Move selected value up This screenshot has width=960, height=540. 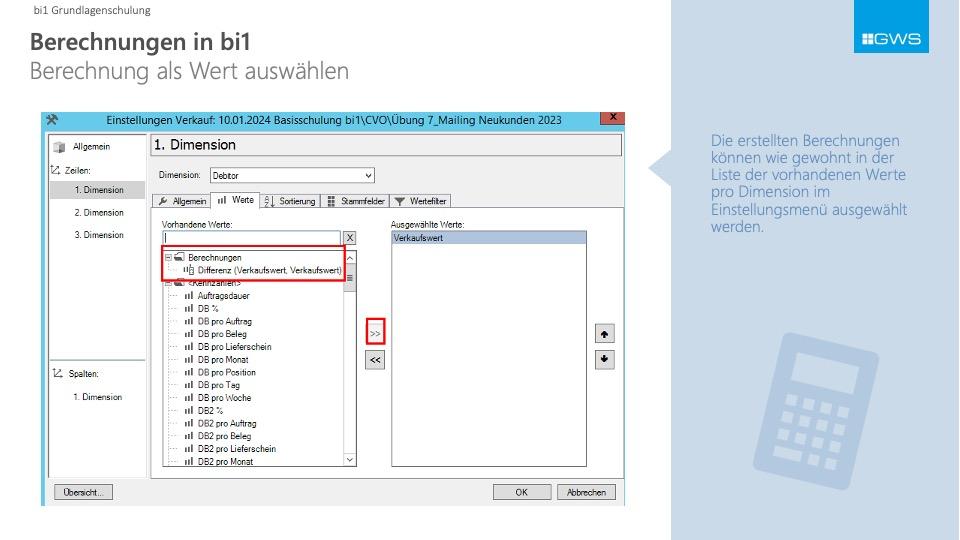coord(604,334)
